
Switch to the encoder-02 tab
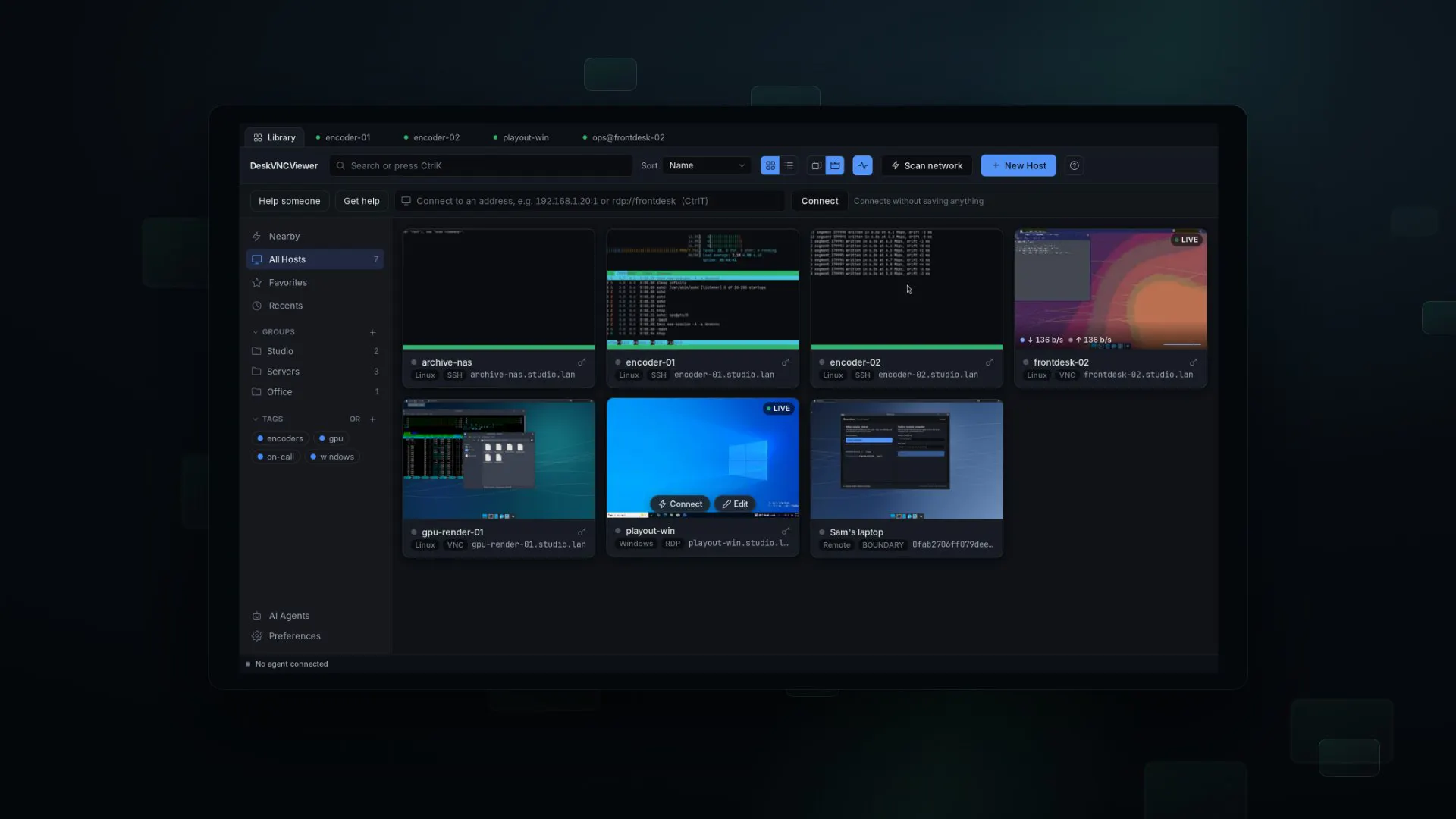(x=431, y=137)
